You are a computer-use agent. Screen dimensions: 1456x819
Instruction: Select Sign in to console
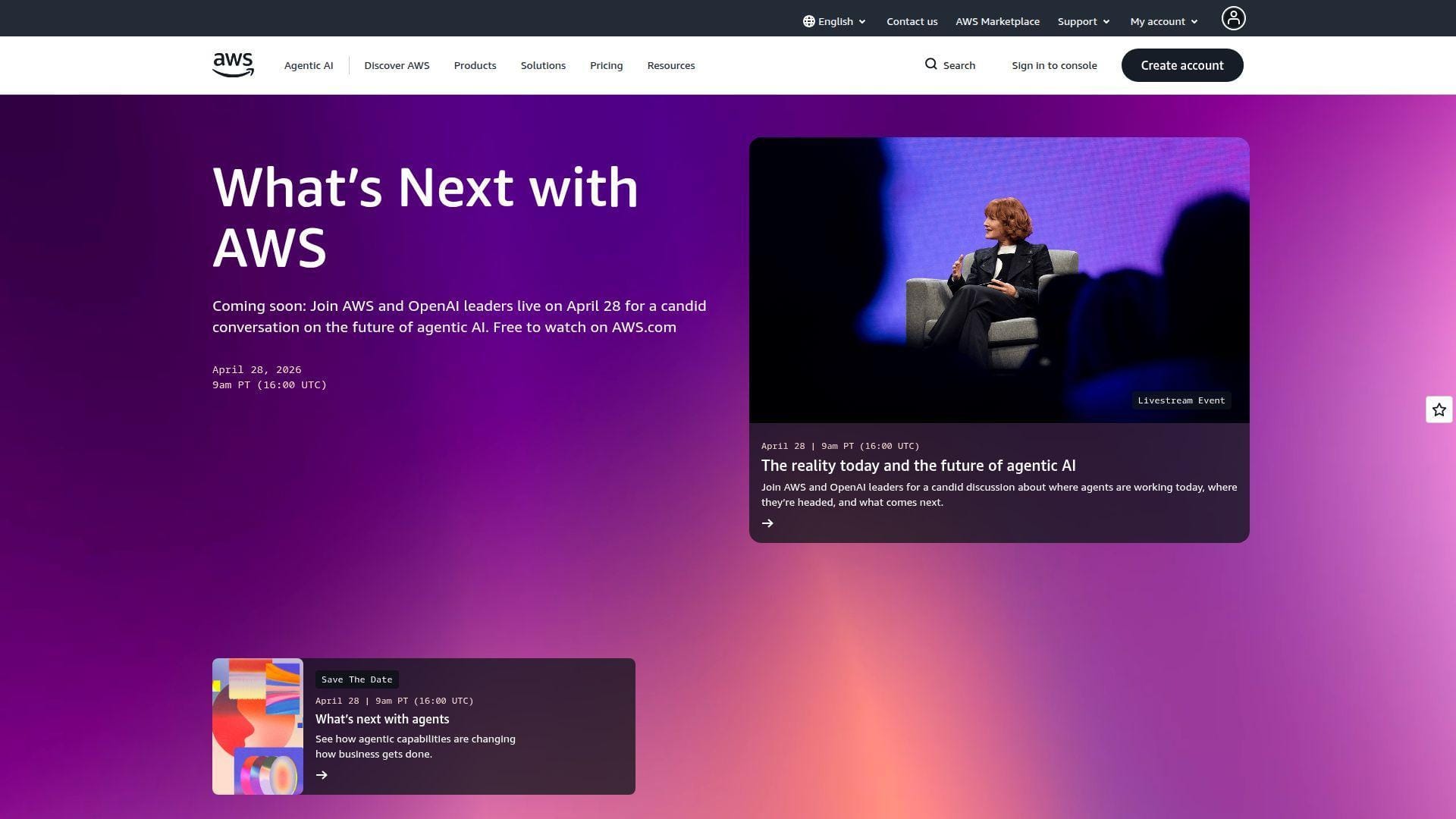click(x=1054, y=65)
